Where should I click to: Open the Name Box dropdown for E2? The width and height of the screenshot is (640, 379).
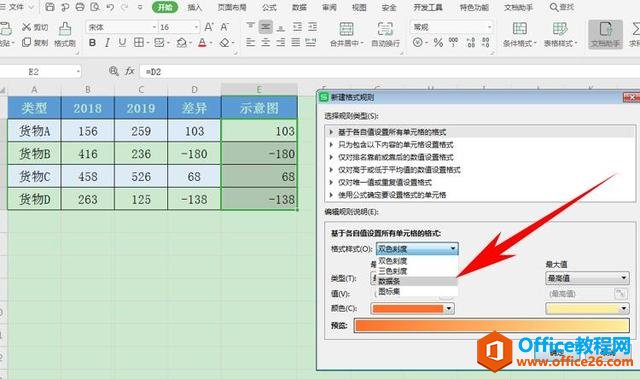tap(78, 72)
